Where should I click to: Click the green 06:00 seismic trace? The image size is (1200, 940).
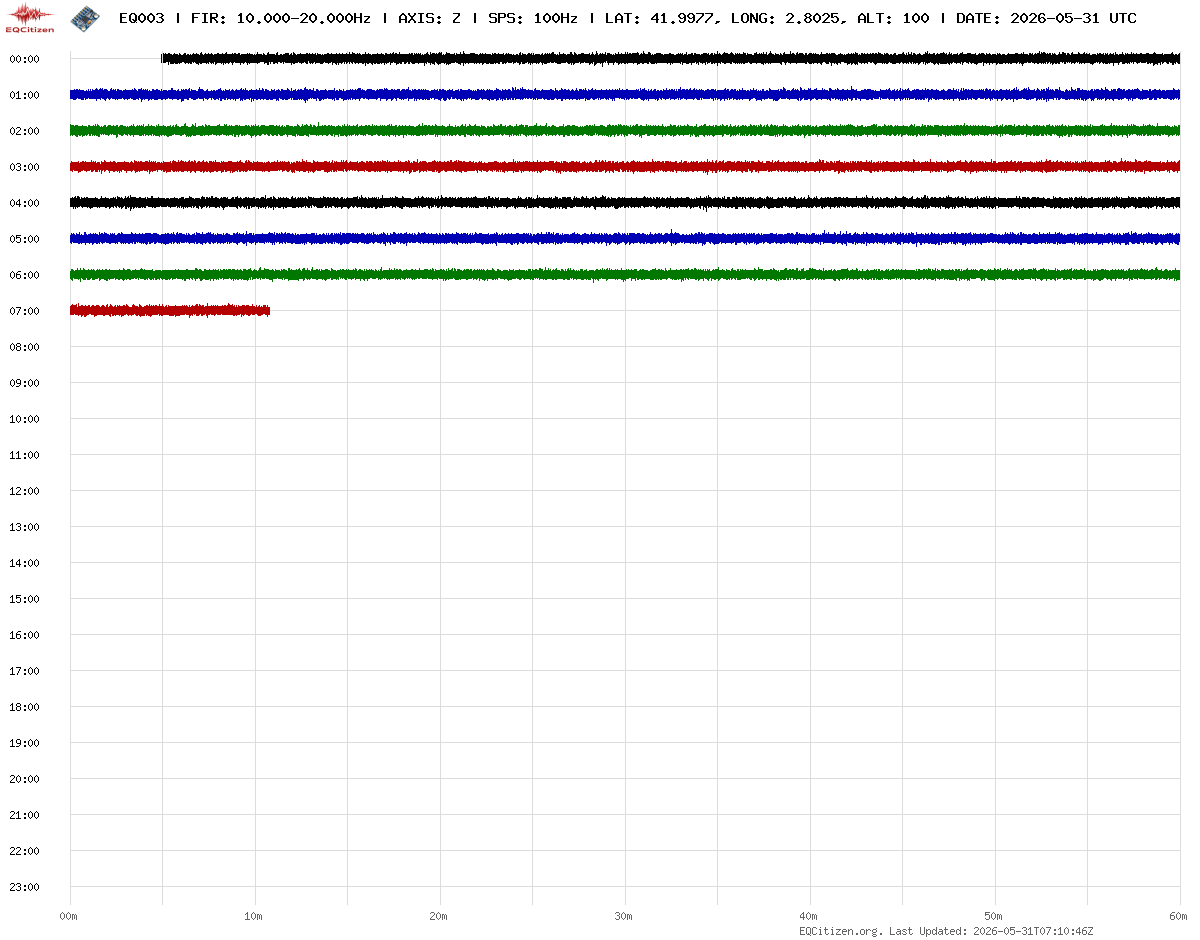point(625,275)
